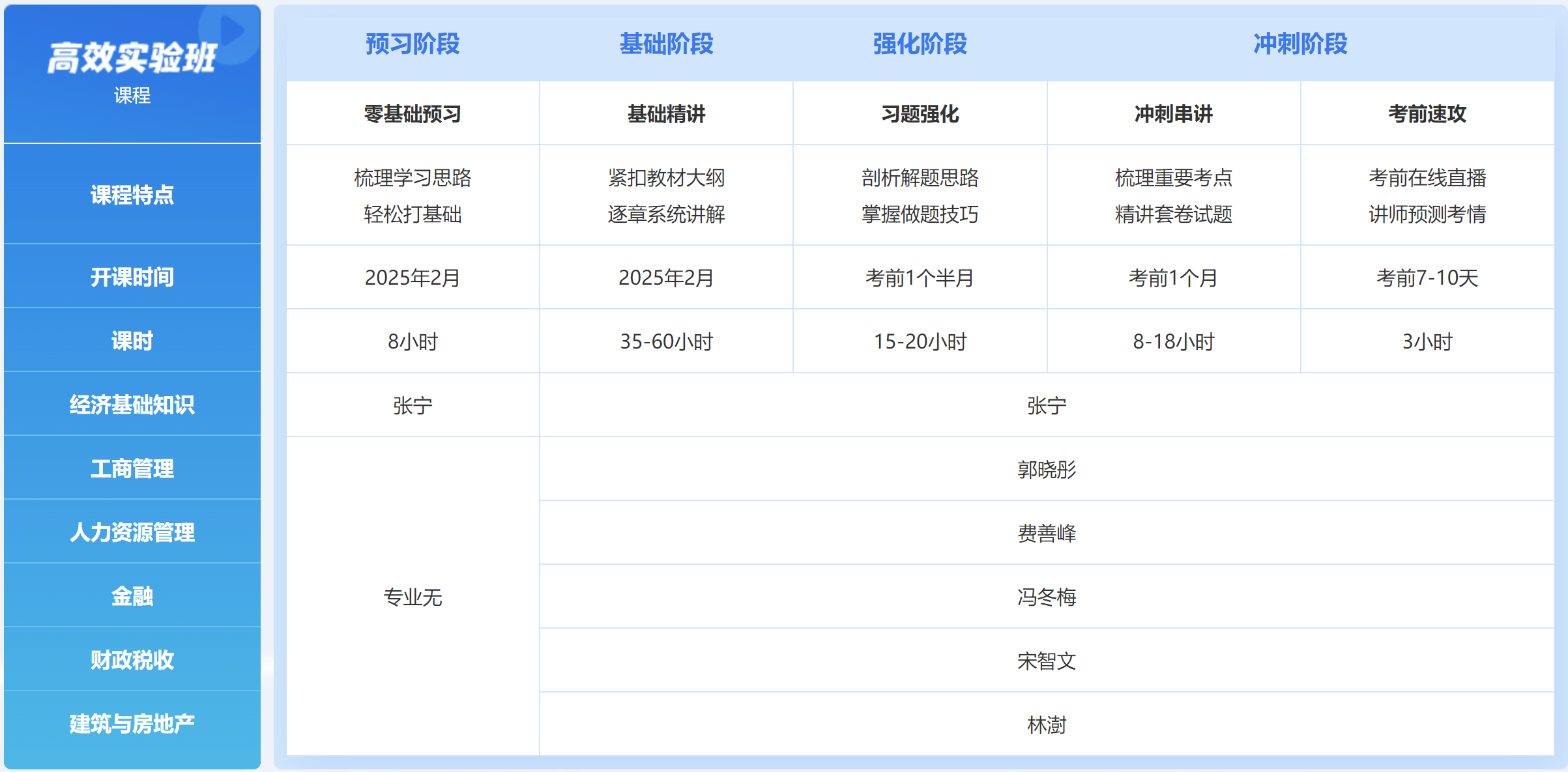Click teacher name 郭晓彤
The width and height of the screenshot is (1568, 772).
coord(1047,469)
